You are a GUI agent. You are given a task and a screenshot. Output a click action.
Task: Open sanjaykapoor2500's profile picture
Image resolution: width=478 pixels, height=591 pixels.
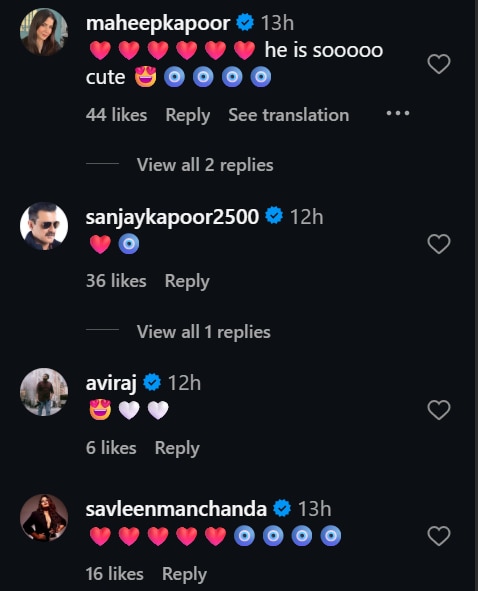44,226
